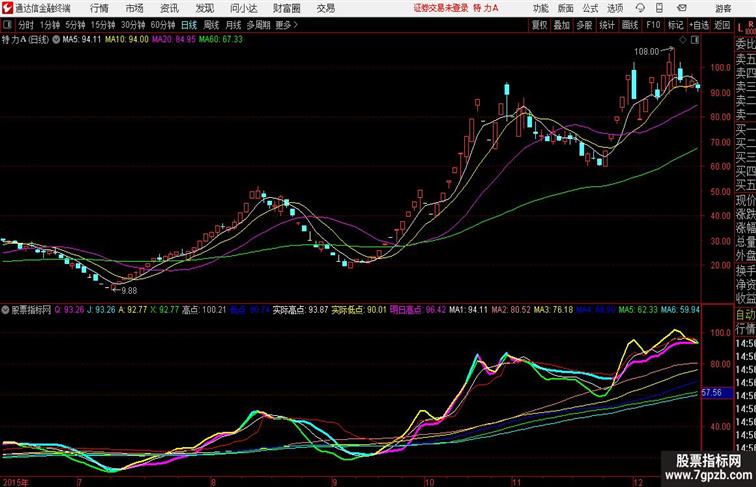Switch to the 1分钟 chart period
Screen dimensions: 756x487
tap(49, 25)
